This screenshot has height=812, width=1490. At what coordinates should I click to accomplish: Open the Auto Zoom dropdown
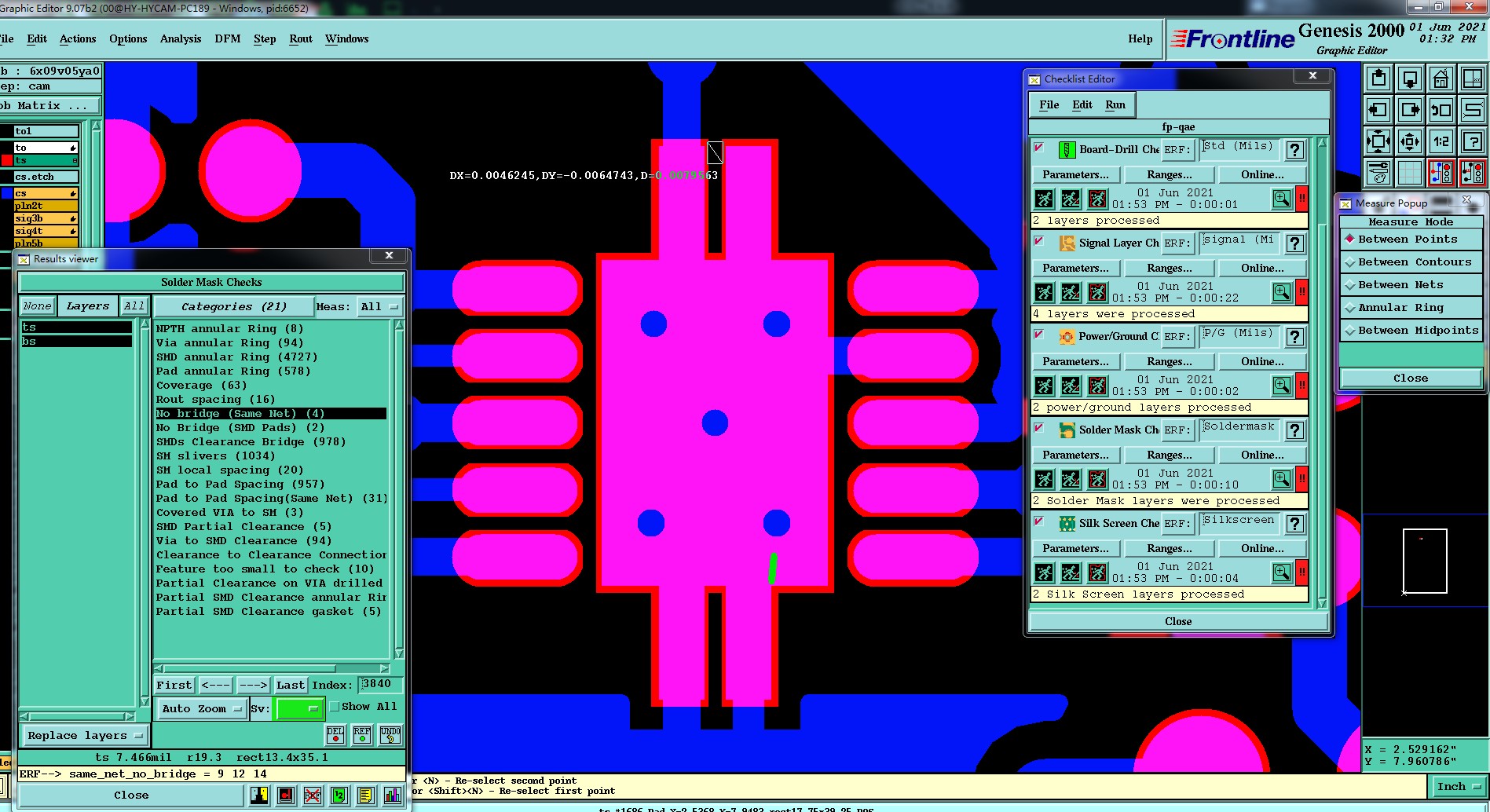(x=201, y=708)
